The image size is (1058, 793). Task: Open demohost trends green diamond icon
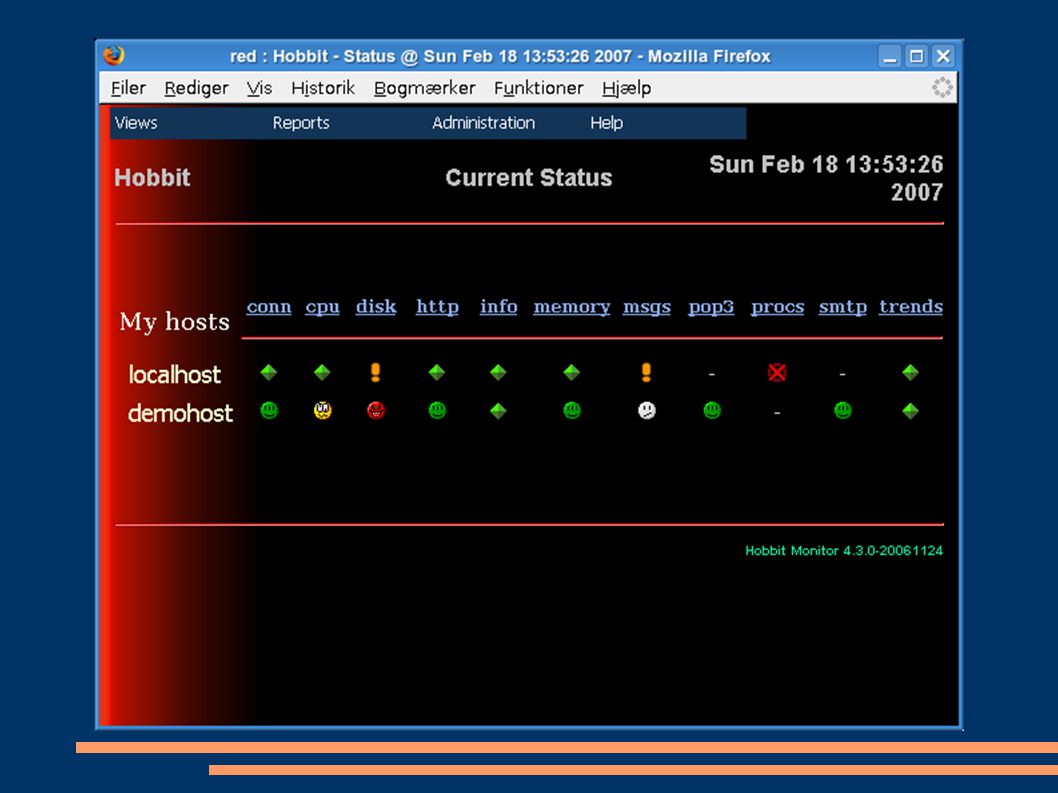click(x=911, y=411)
